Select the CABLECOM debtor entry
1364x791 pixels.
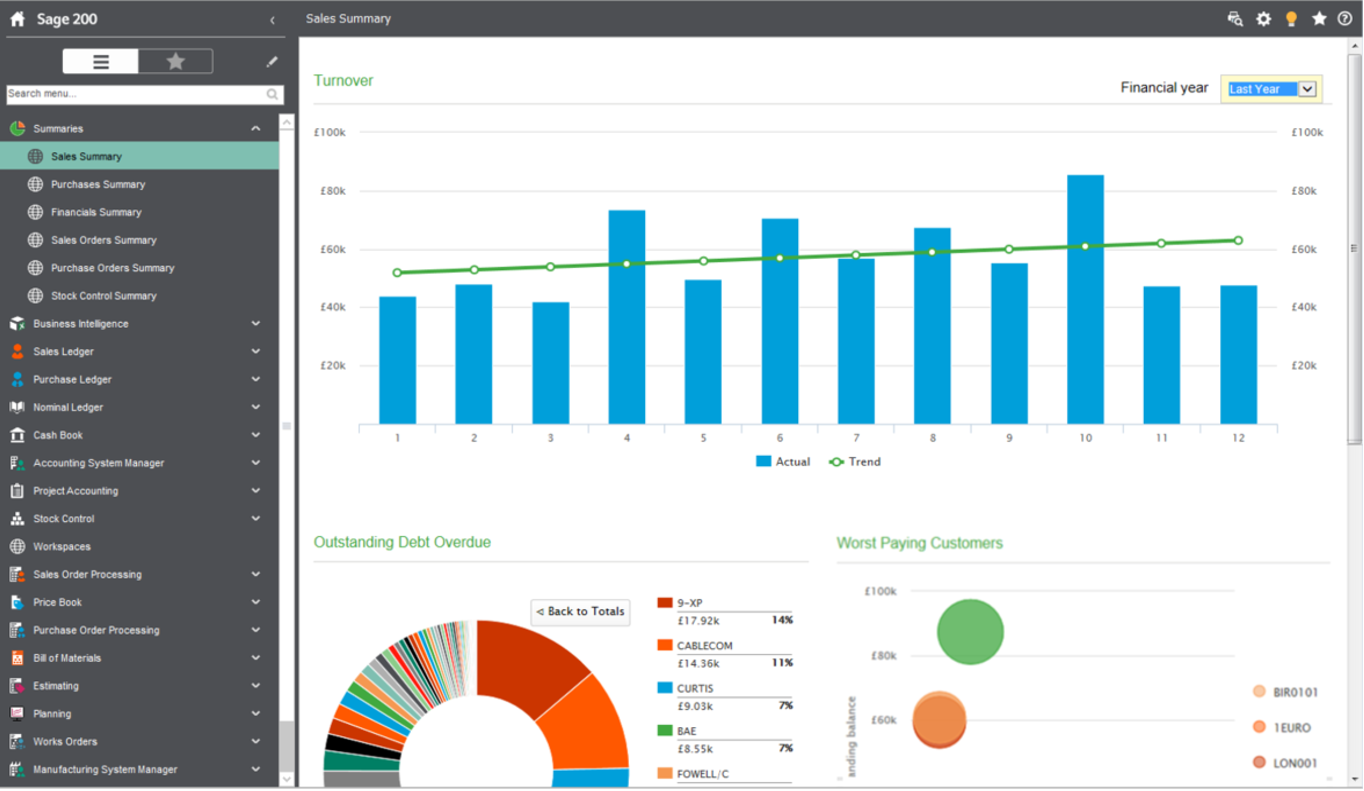725,654
